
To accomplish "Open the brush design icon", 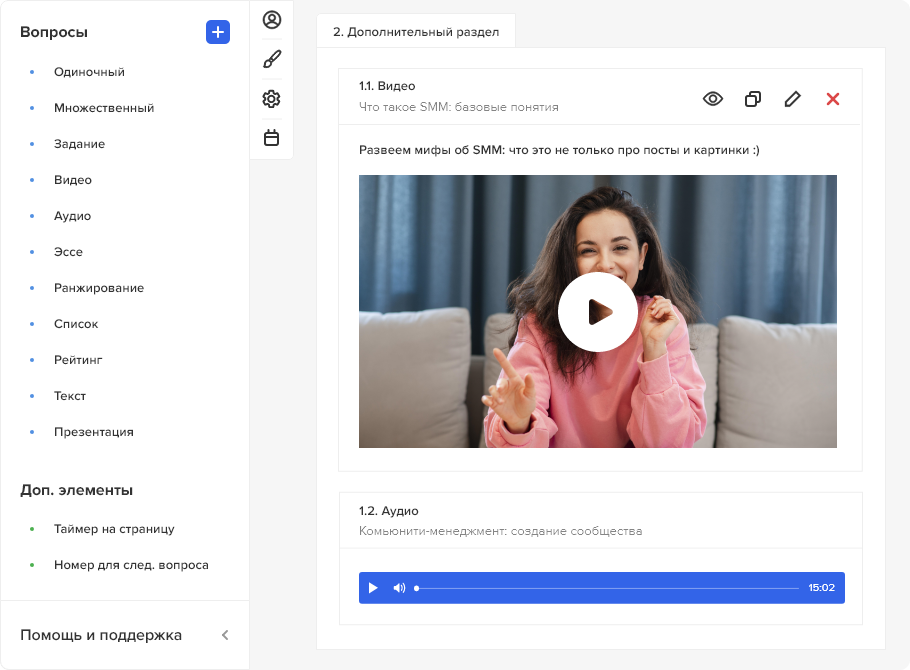I will [x=272, y=59].
